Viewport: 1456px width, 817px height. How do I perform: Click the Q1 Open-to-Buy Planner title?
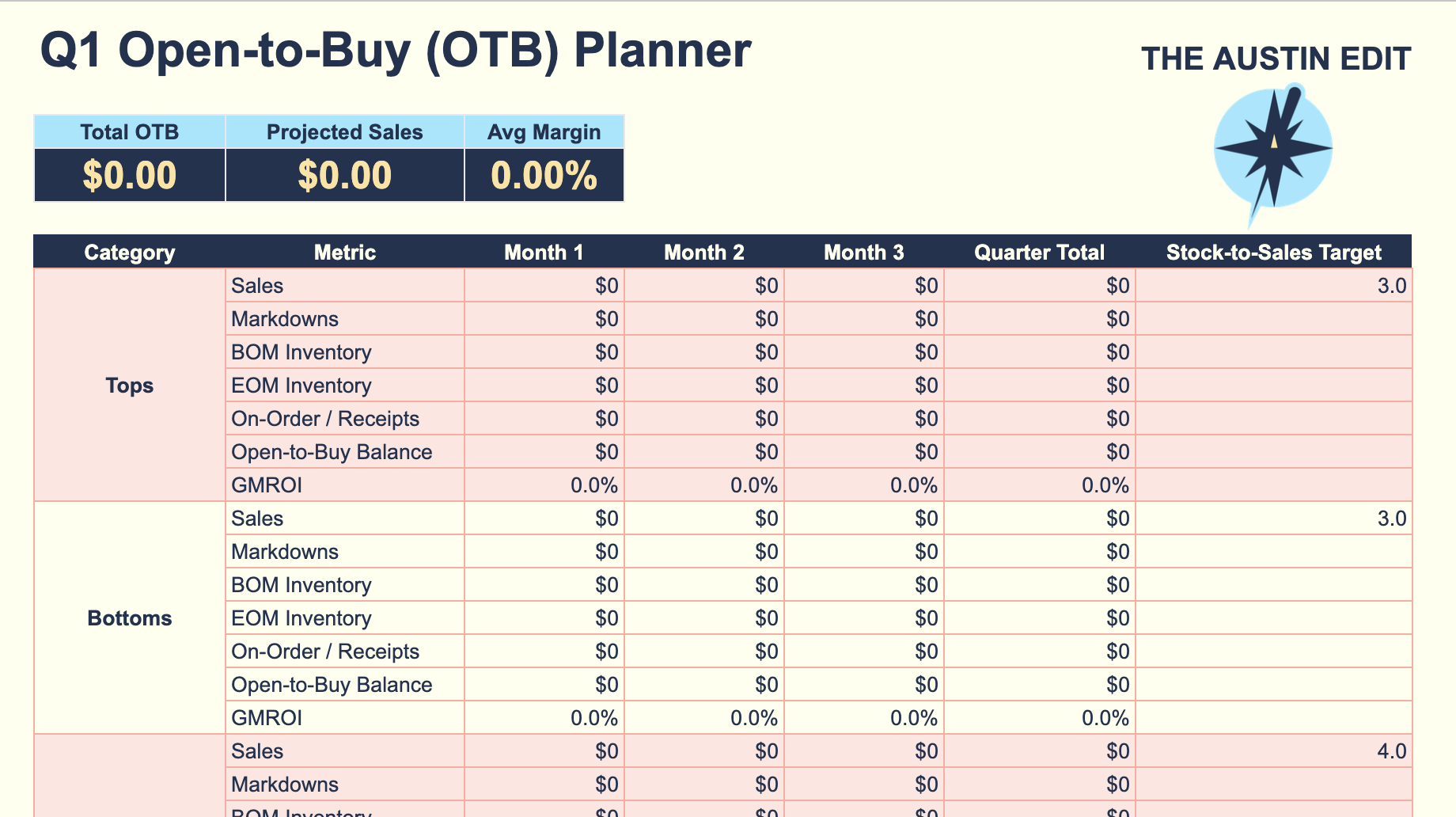[396, 51]
